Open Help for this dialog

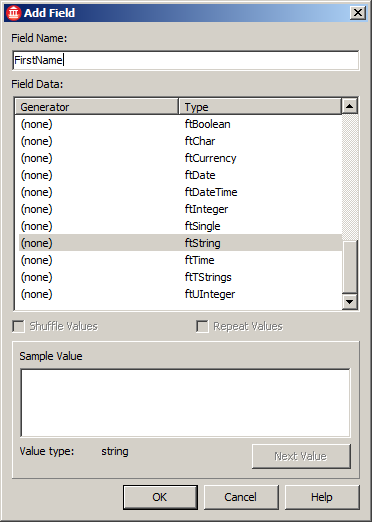tap(322, 497)
